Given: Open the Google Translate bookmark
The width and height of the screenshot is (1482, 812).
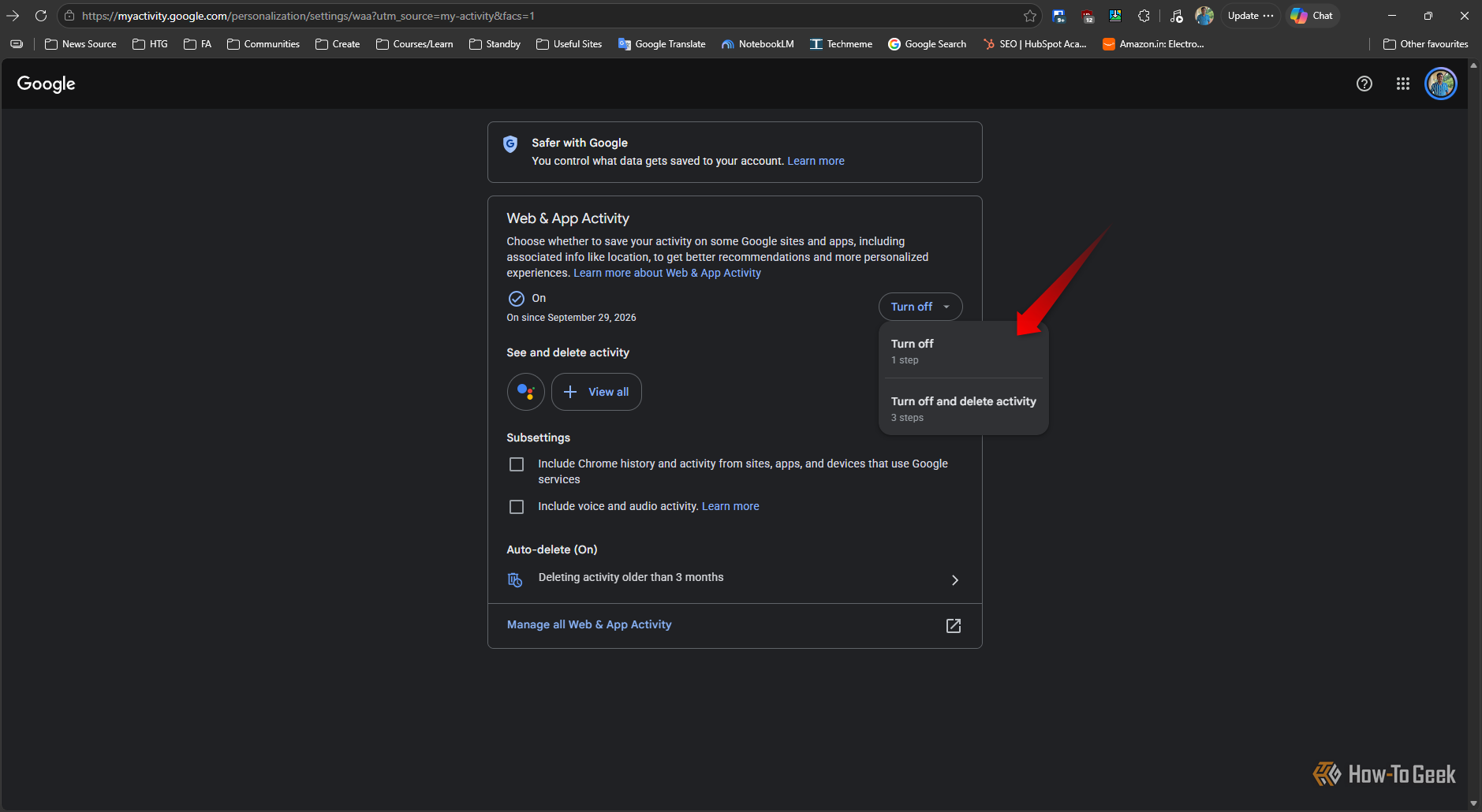Looking at the screenshot, I should coord(662,44).
